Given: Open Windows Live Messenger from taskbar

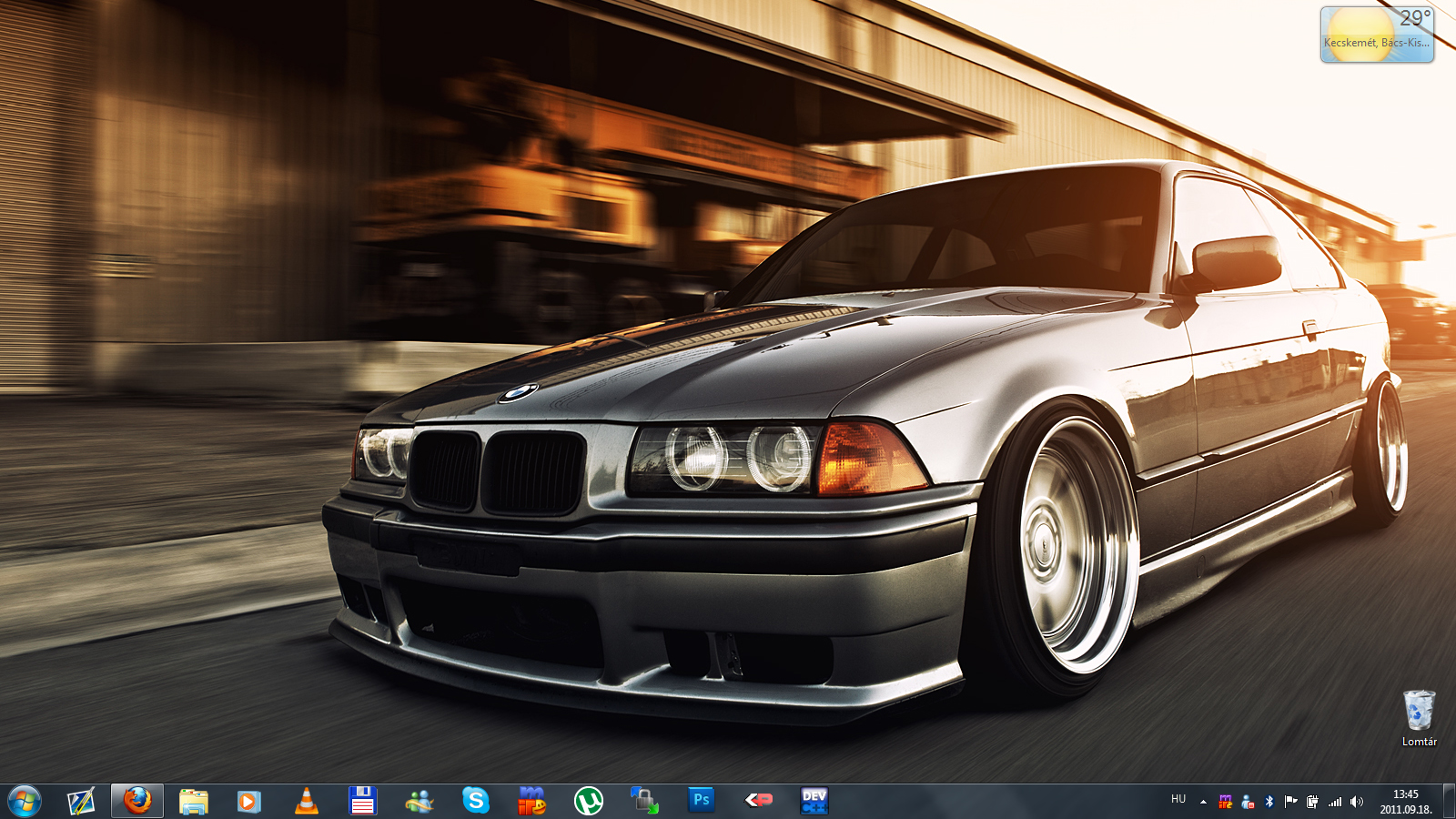Looking at the screenshot, I should click(x=420, y=801).
